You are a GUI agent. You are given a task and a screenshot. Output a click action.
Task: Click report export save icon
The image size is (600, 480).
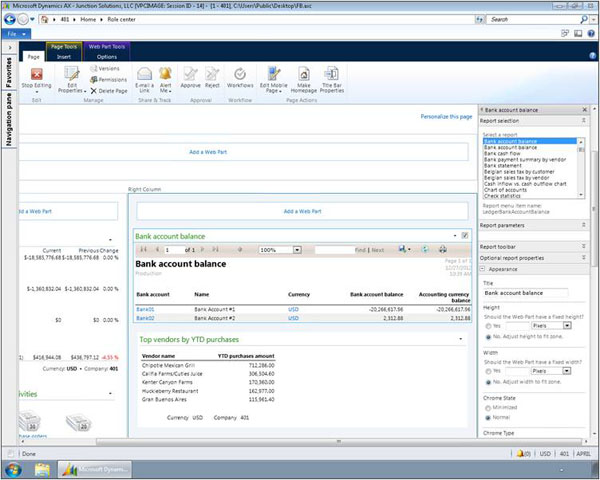pyautogui.click(x=402, y=249)
